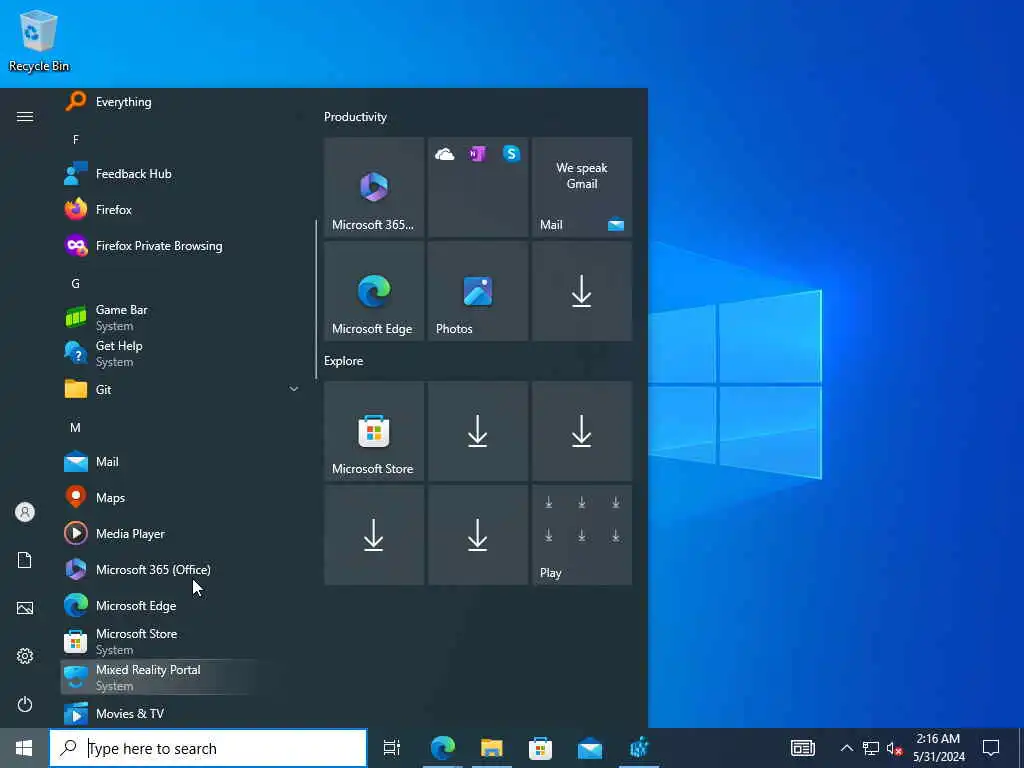Expand the Git folder
Image resolution: width=1024 pixels, height=768 pixels.
tap(181, 389)
